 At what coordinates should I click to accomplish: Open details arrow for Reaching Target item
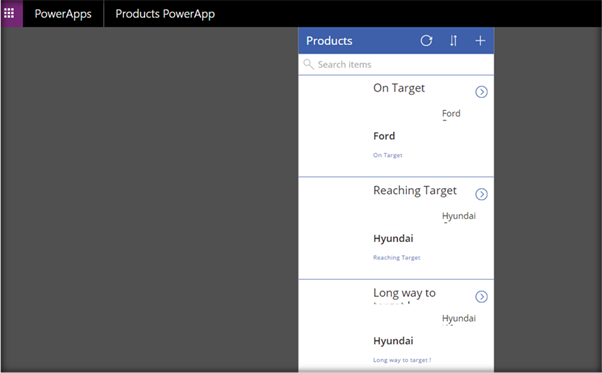pos(481,195)
